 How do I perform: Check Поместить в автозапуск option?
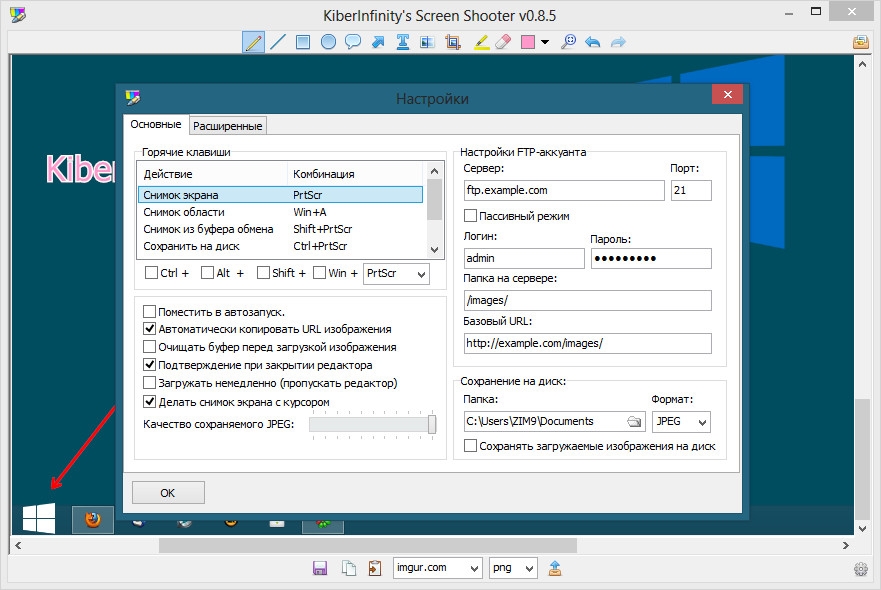150,312
